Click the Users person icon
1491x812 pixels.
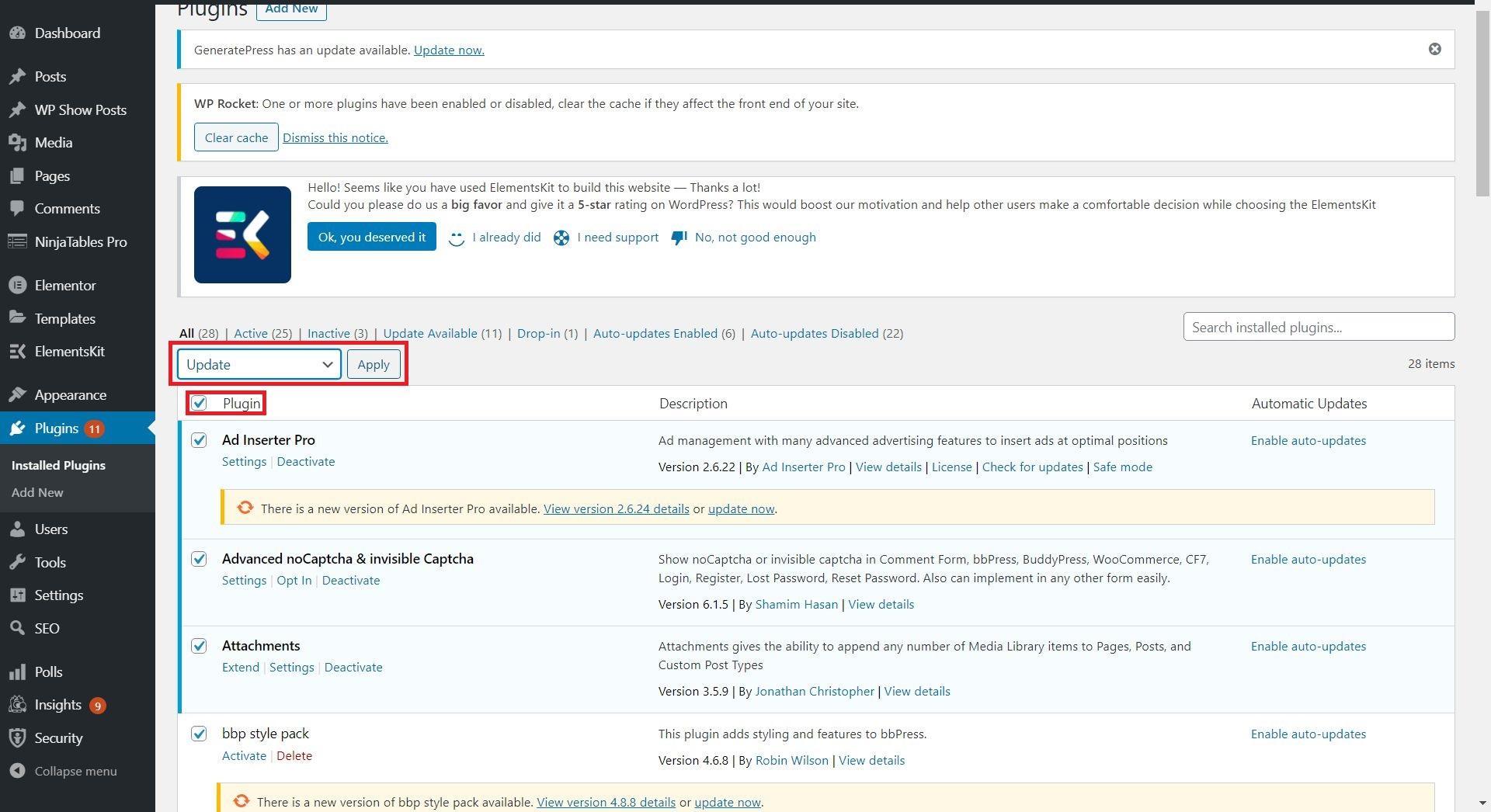point(17,529)
